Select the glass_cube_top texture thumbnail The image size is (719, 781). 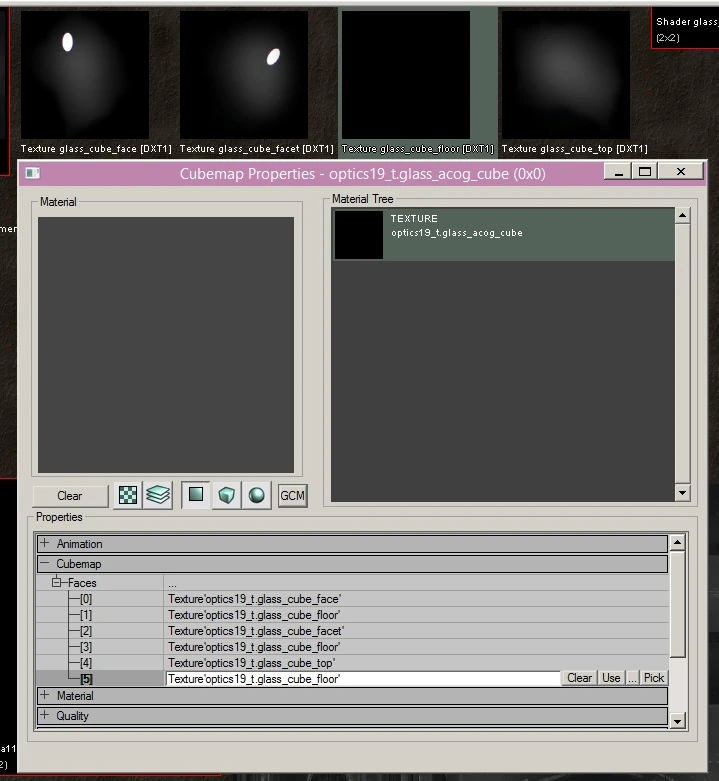point(566,75)
